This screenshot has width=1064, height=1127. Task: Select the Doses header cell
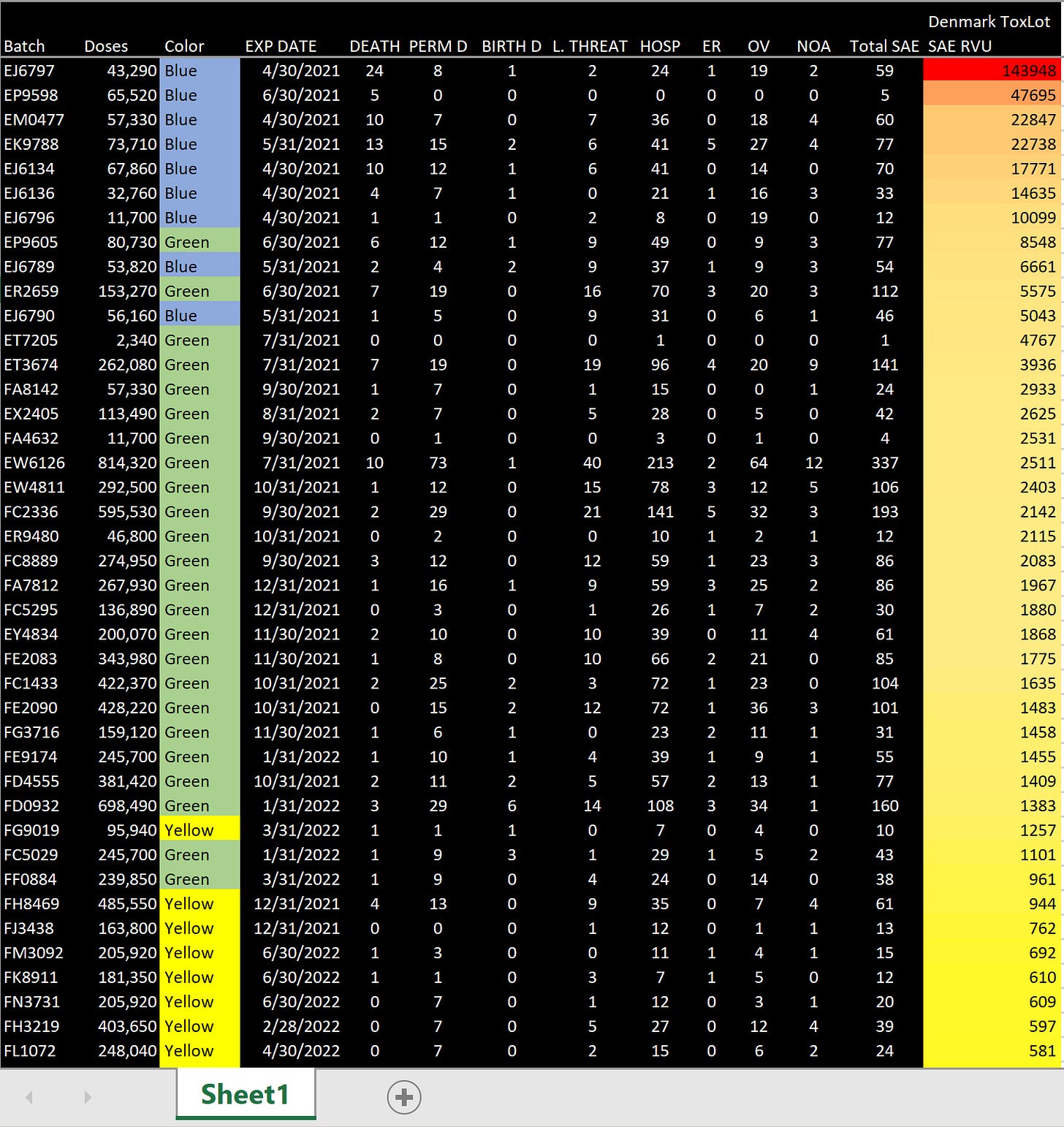pos(106,46)
